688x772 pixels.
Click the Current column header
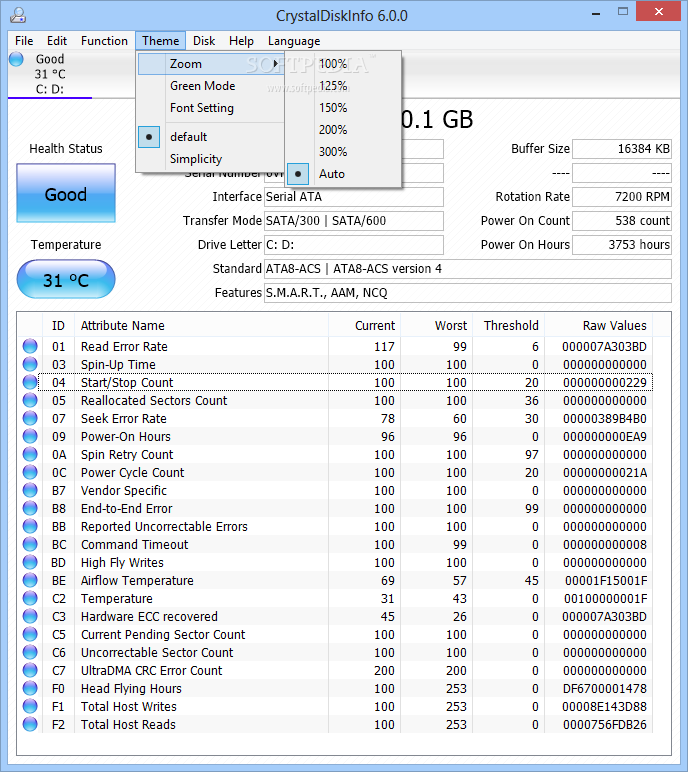(x=364, y=325)
